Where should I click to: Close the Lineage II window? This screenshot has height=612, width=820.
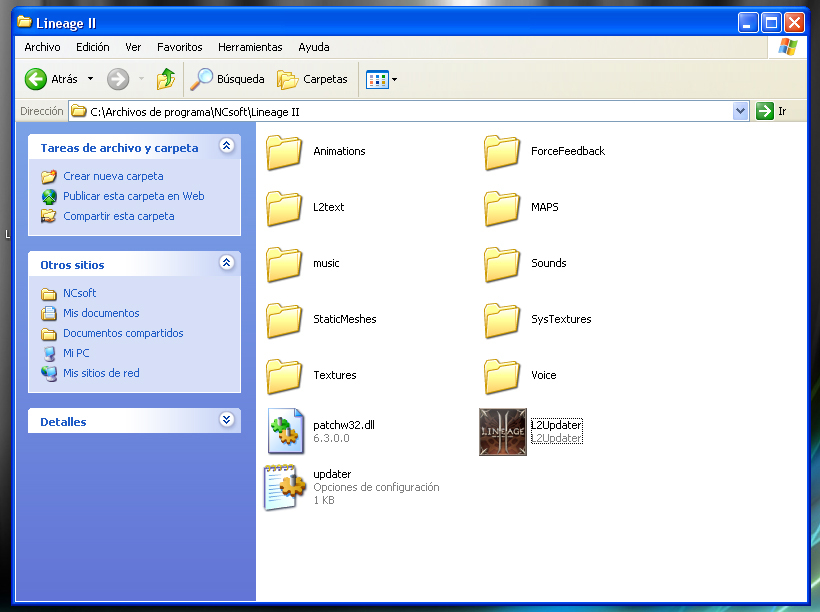[x=794, y=23]
